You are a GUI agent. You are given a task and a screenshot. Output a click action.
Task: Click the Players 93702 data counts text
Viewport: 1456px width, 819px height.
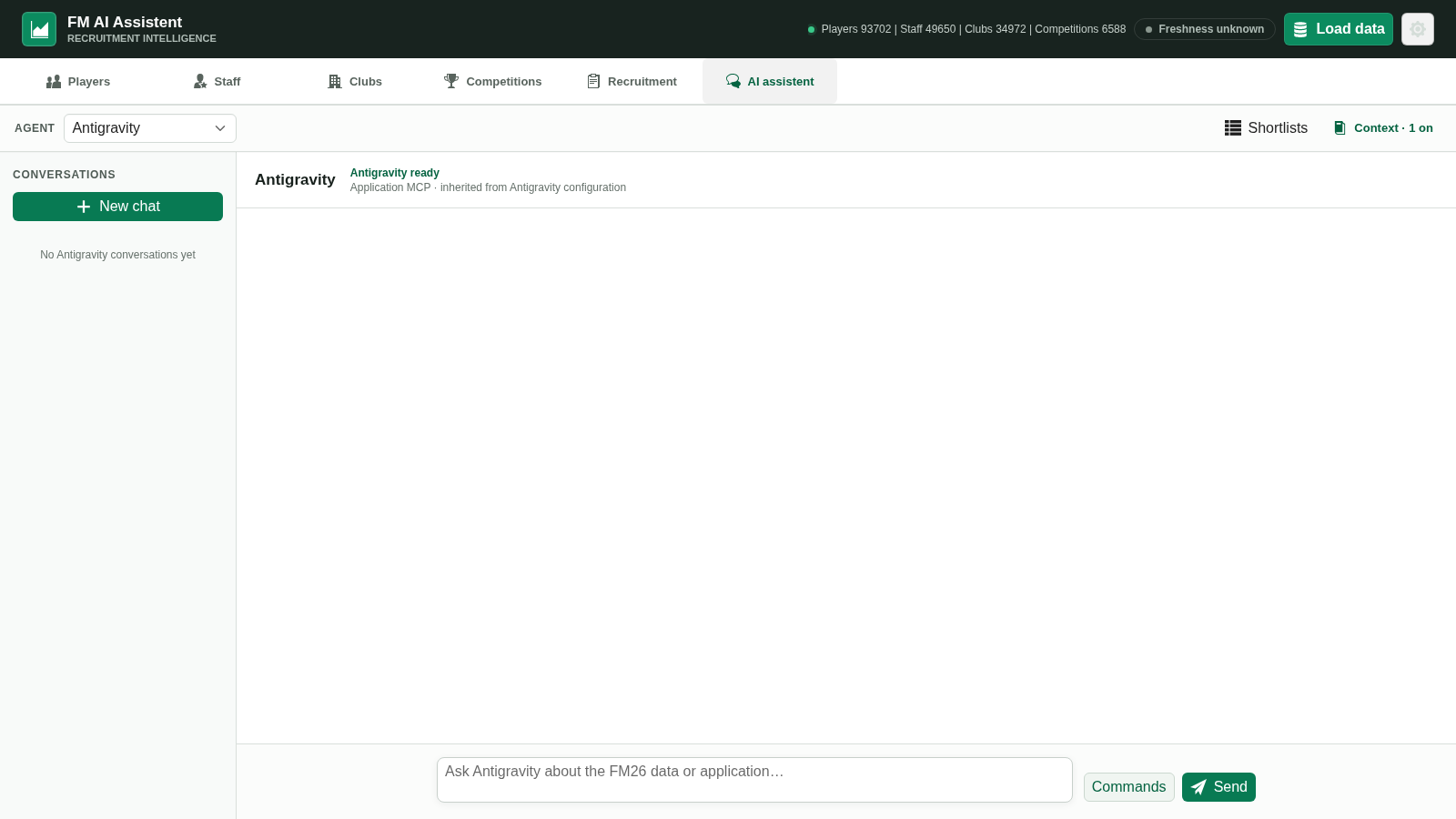tap(974, 29)
